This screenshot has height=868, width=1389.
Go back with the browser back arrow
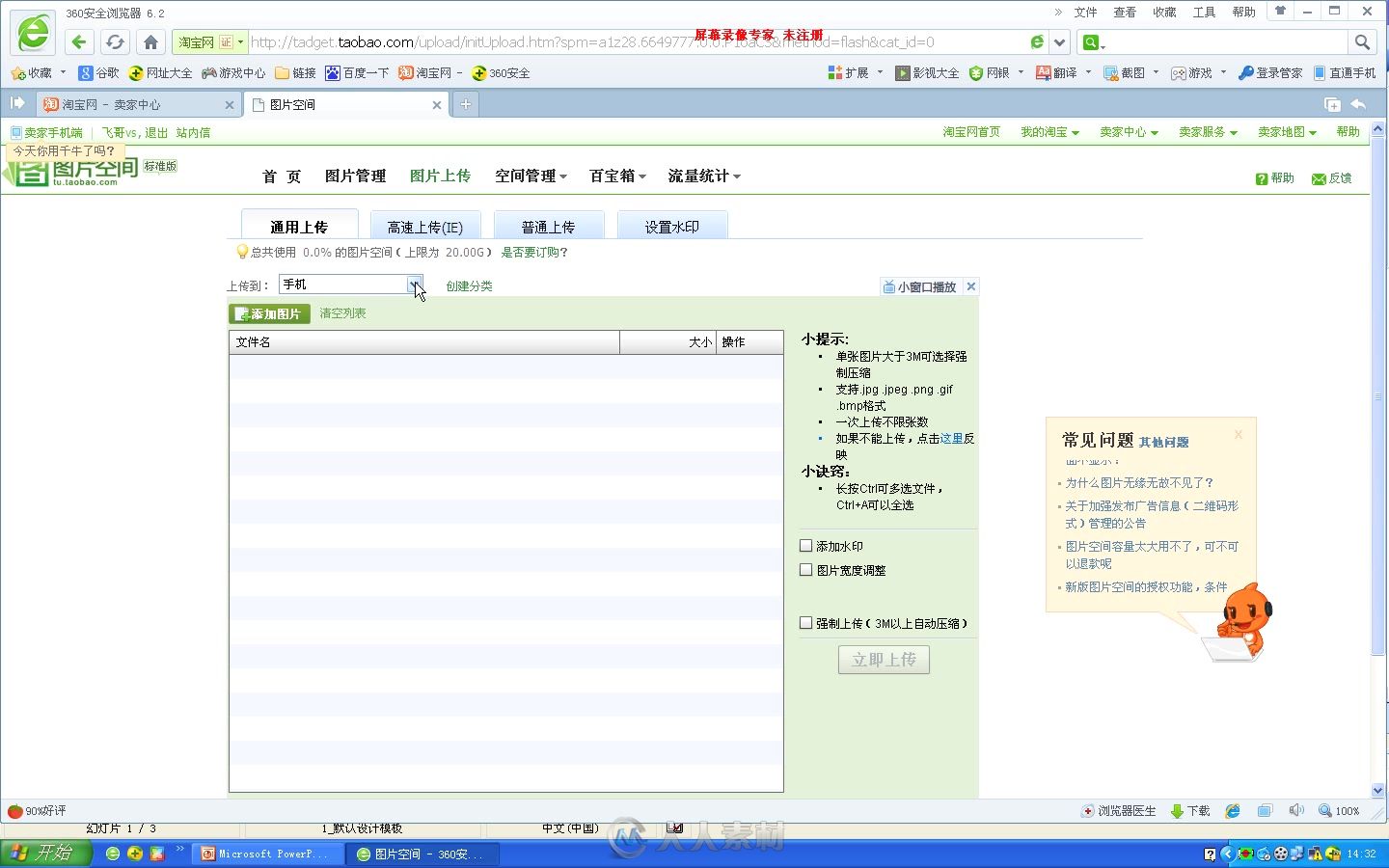coord(79,41)
